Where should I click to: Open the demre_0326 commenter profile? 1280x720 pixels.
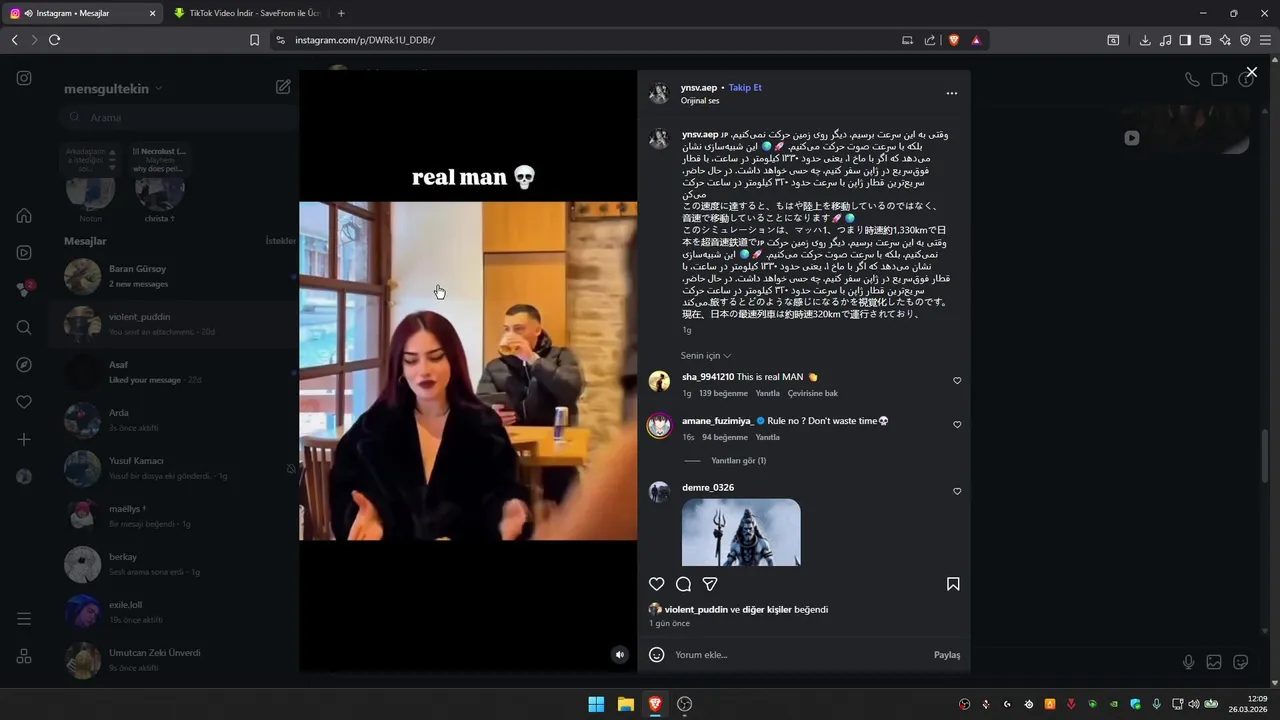click(x=708, y=488)
